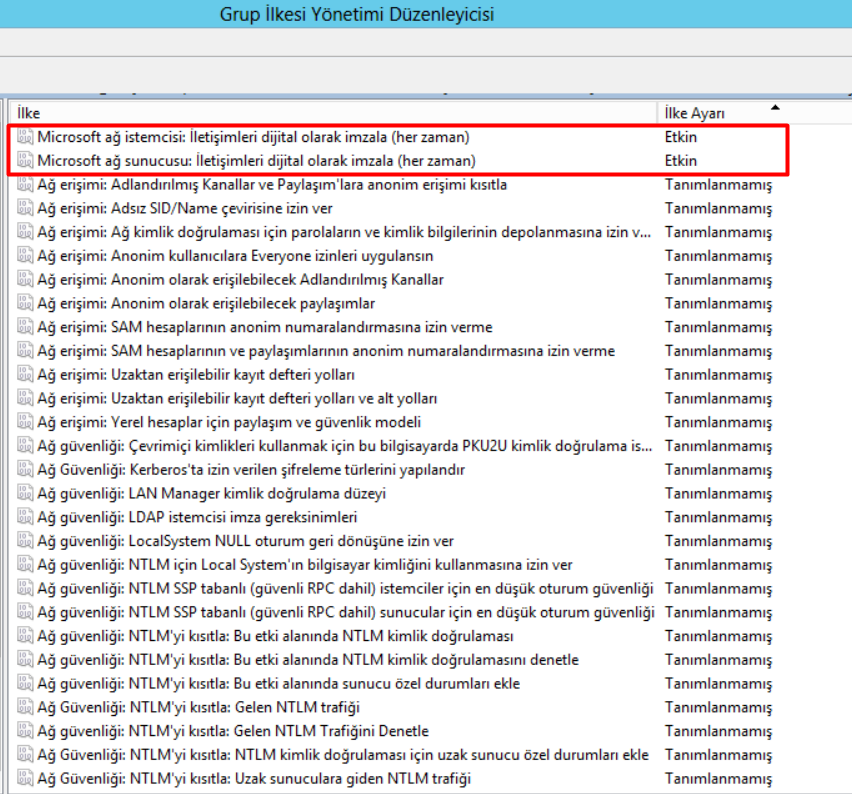Select Microsoft ağ istemcisi dijital imzala policy
The width and height of the screenshot is (852, 794).
253,137
